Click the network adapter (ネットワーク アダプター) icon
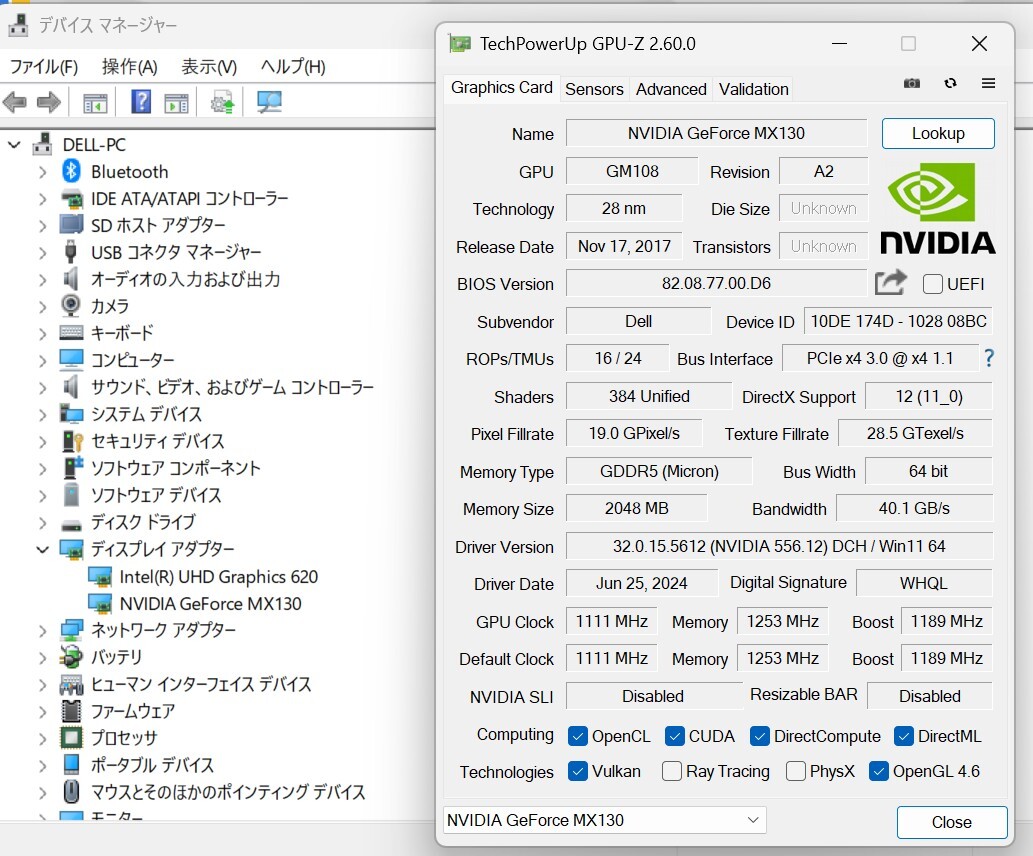This screenshot has height=856, width=1033. [71, 630]
